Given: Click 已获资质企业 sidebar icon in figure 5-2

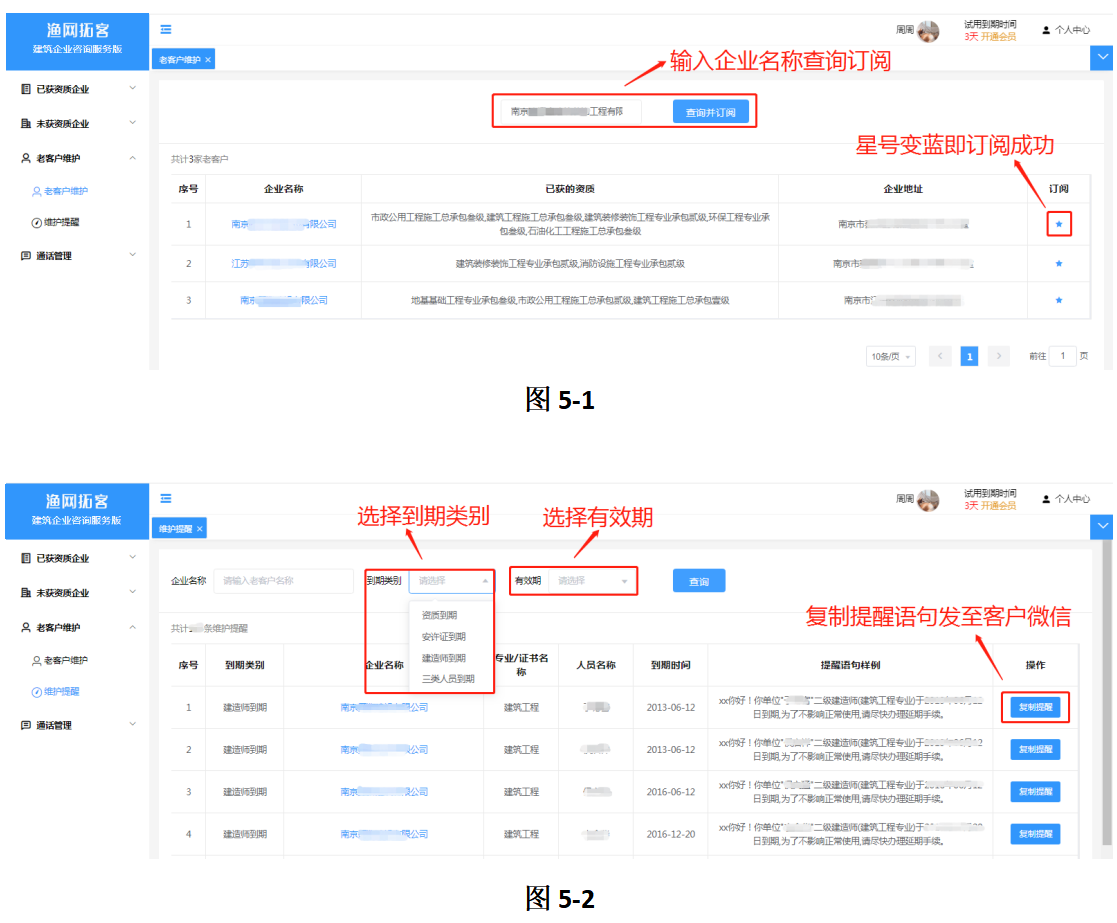Looking at the screenshot, I should (26, 558).
